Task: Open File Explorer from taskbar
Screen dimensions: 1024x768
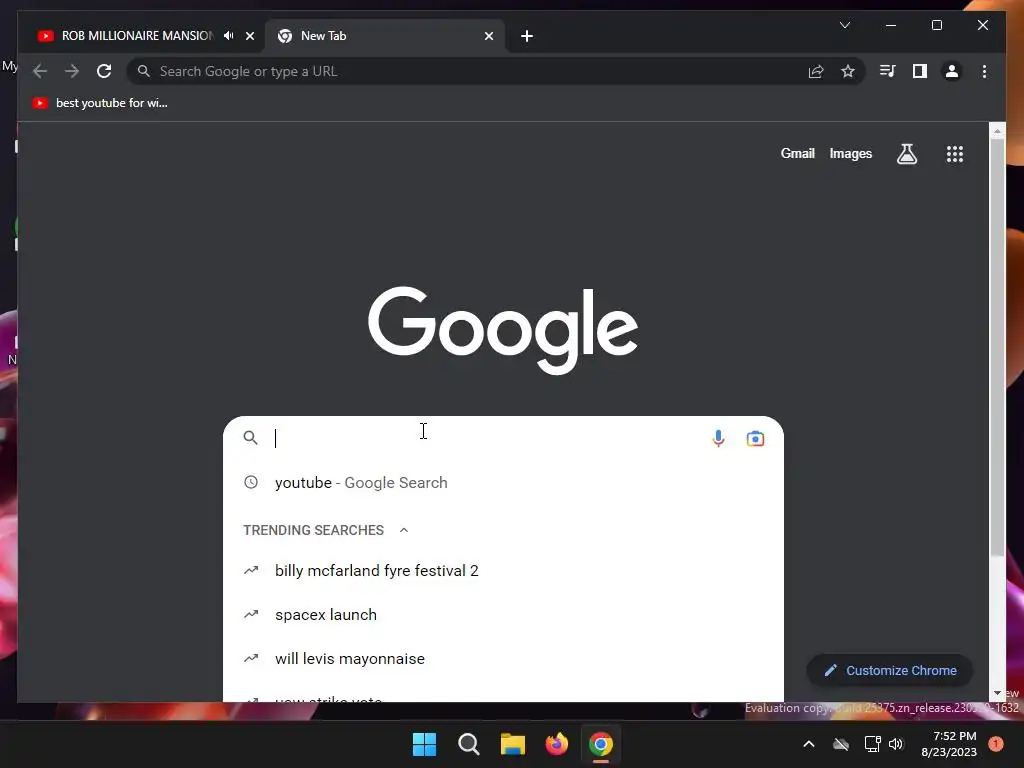Action: coord(513,744)
